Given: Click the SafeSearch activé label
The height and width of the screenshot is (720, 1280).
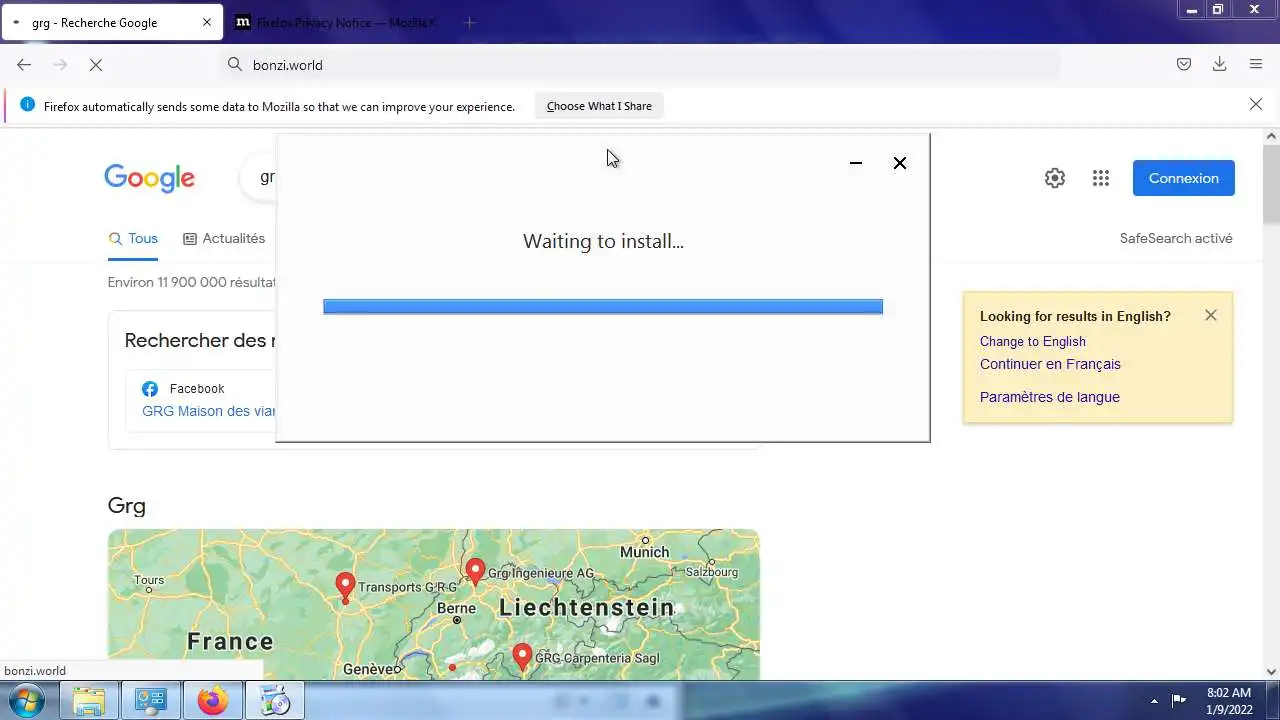Looking at the screenshot, I should (1176, 238).
